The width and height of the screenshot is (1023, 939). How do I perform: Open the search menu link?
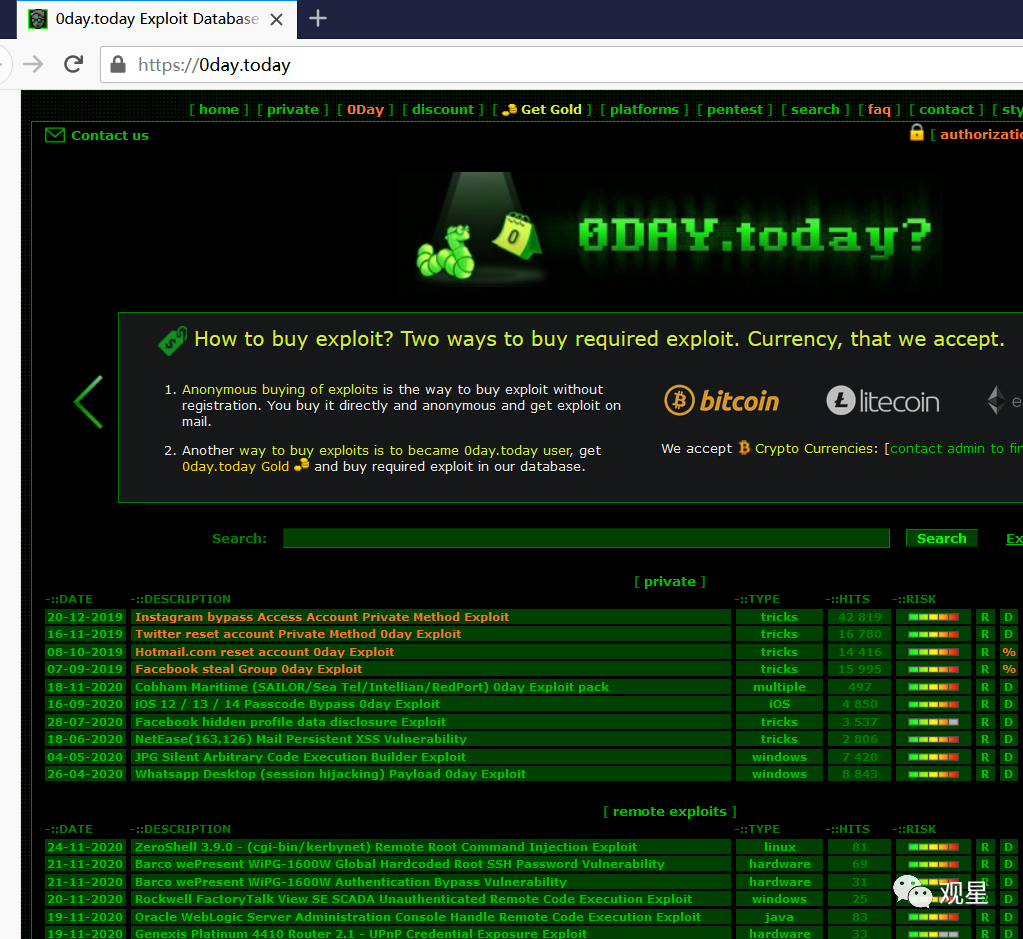pos(815,109)
